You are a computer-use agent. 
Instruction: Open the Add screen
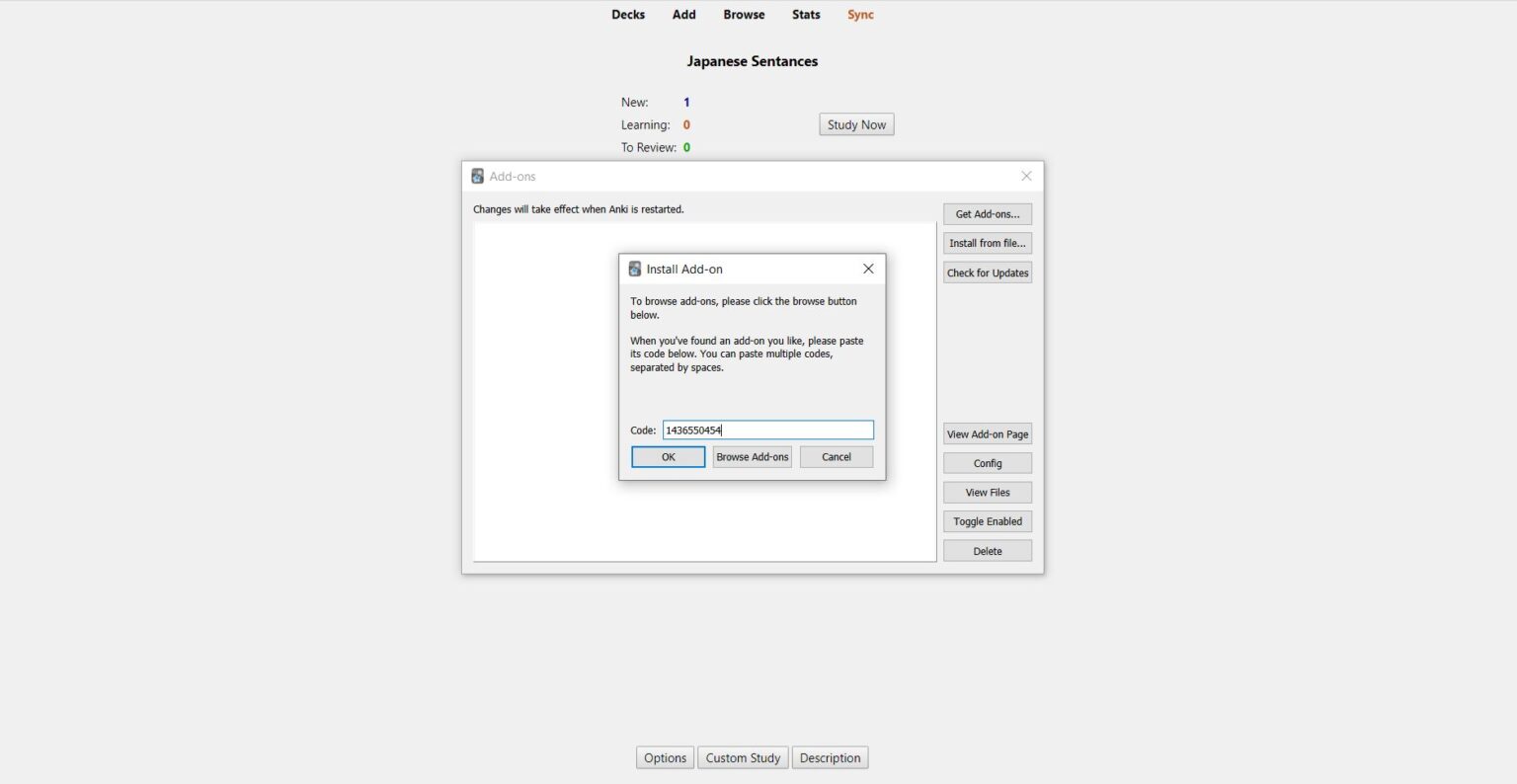pos(683,14)
